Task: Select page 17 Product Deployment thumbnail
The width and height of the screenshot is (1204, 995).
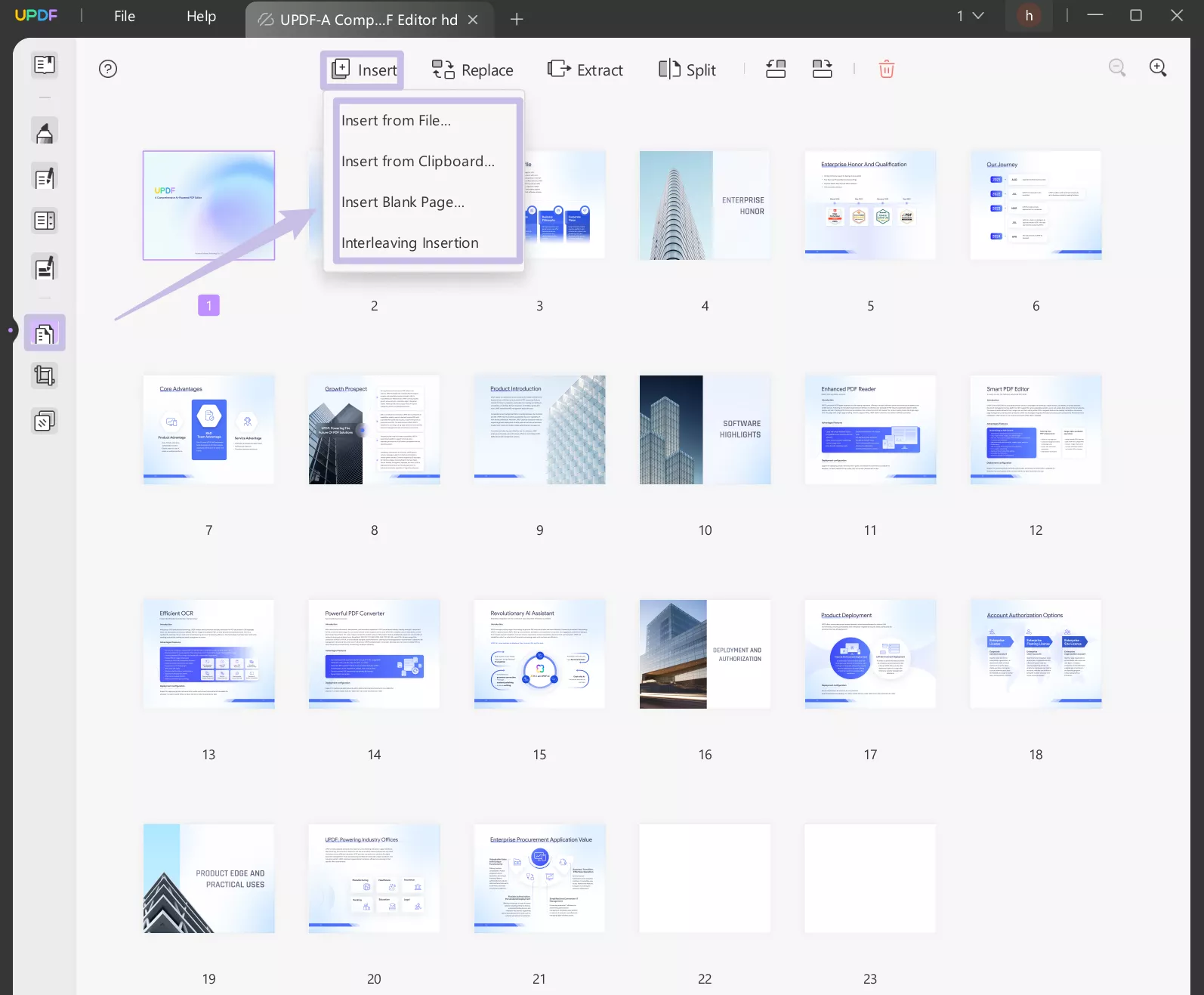Action: [x=870, y=654]
